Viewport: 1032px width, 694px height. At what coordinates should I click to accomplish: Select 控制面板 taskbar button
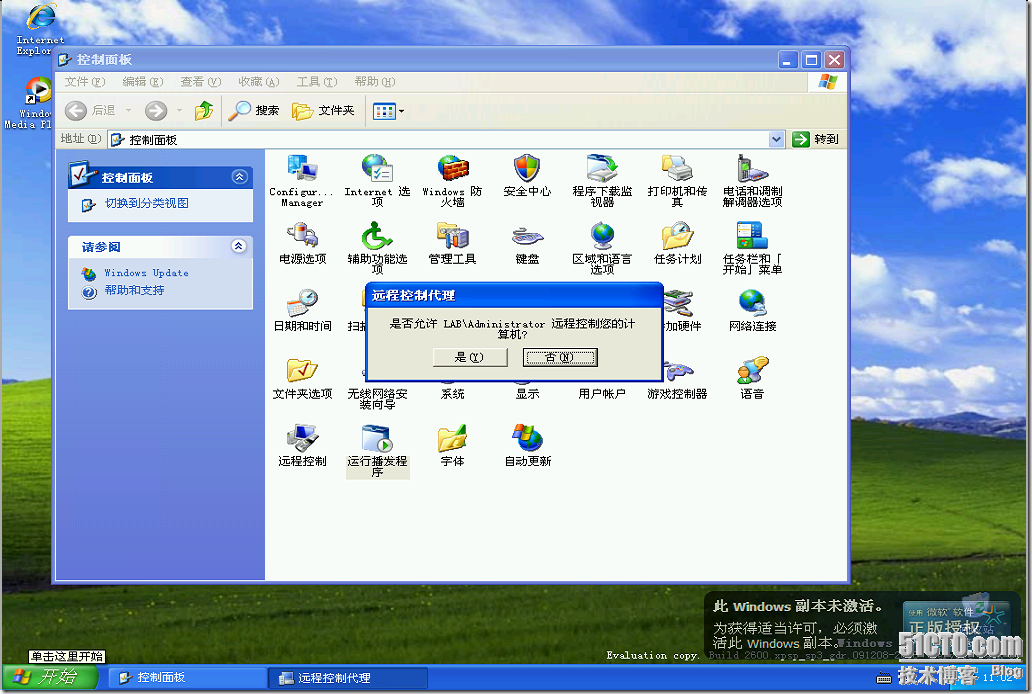pyautogui.click(x=187, y=678)
